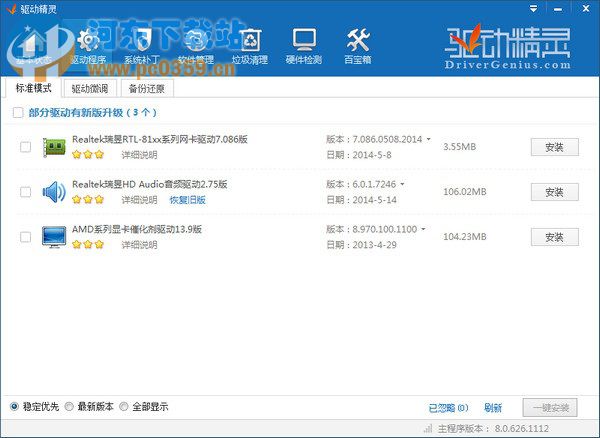
Task: Open 详细说明 for Realtek RTL-81xx driver
Action: click(x=139, y=155)
